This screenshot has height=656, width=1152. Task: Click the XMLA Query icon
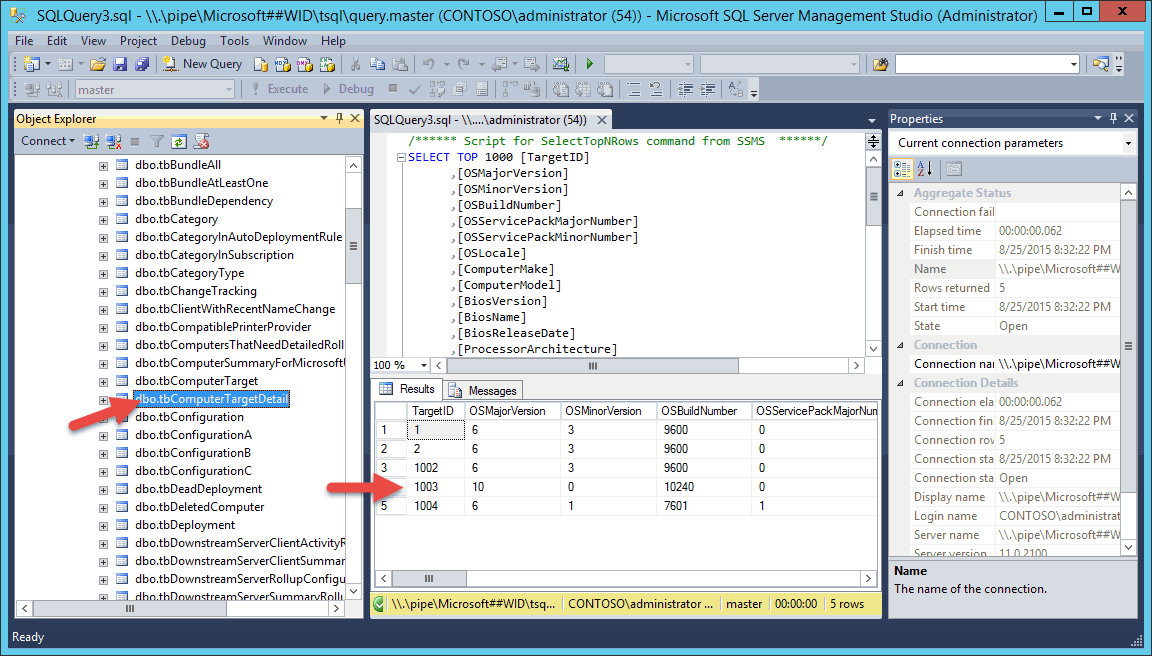pos(327,65)
